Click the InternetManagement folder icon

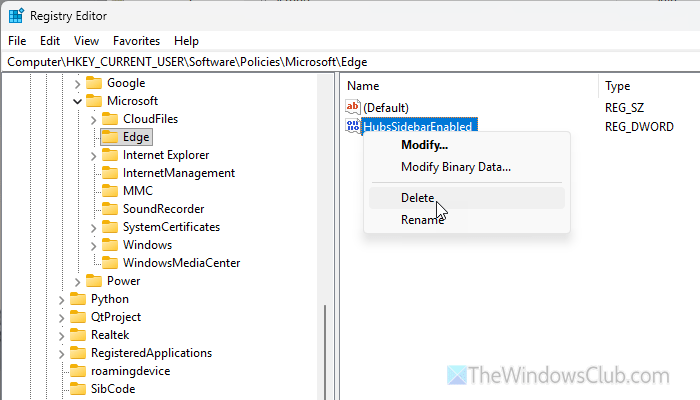[x=110, y=173]
